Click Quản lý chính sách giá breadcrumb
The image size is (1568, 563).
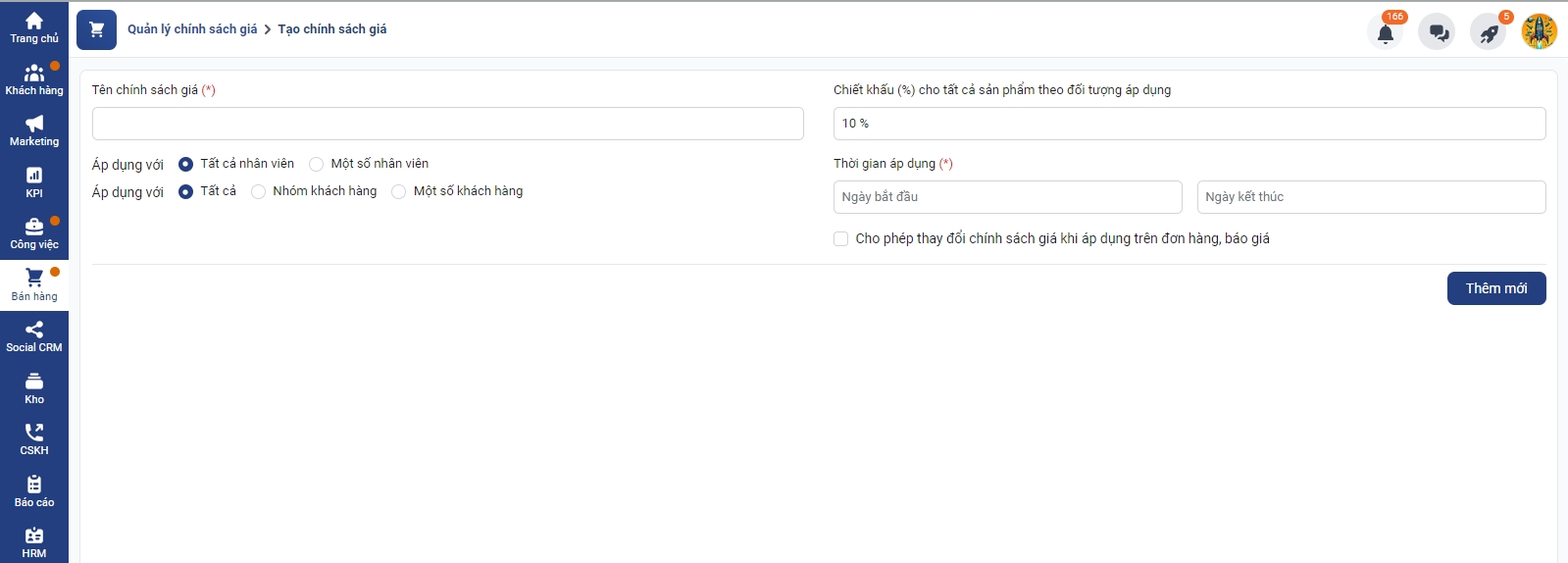[192, 29]
